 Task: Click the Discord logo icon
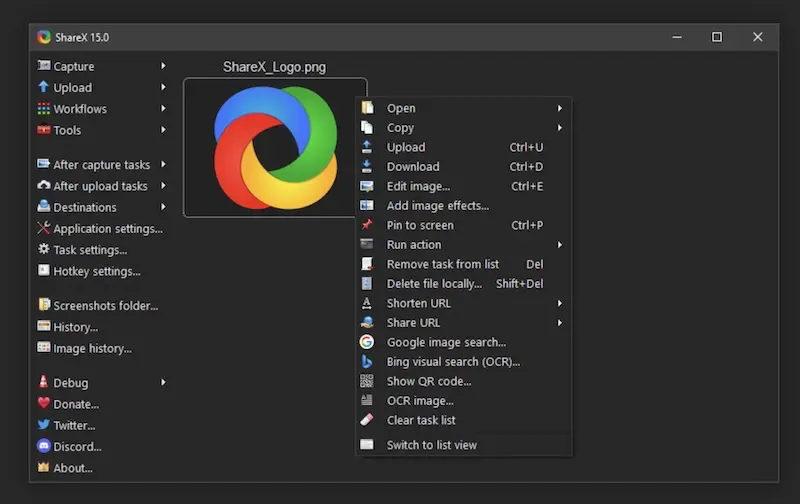pyautogui.click(x=44, y=446)
